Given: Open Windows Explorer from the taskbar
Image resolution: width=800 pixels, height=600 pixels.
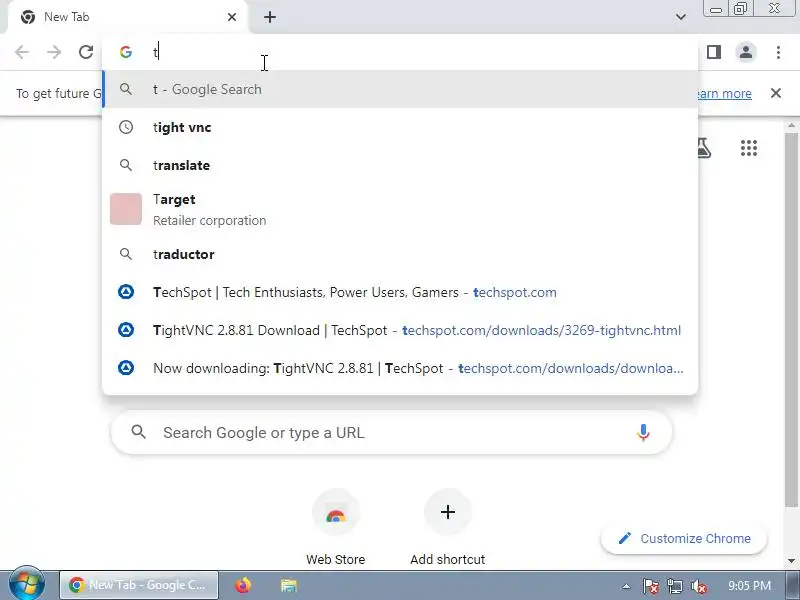Looking at the screenshot, I should tap(289, 585).
